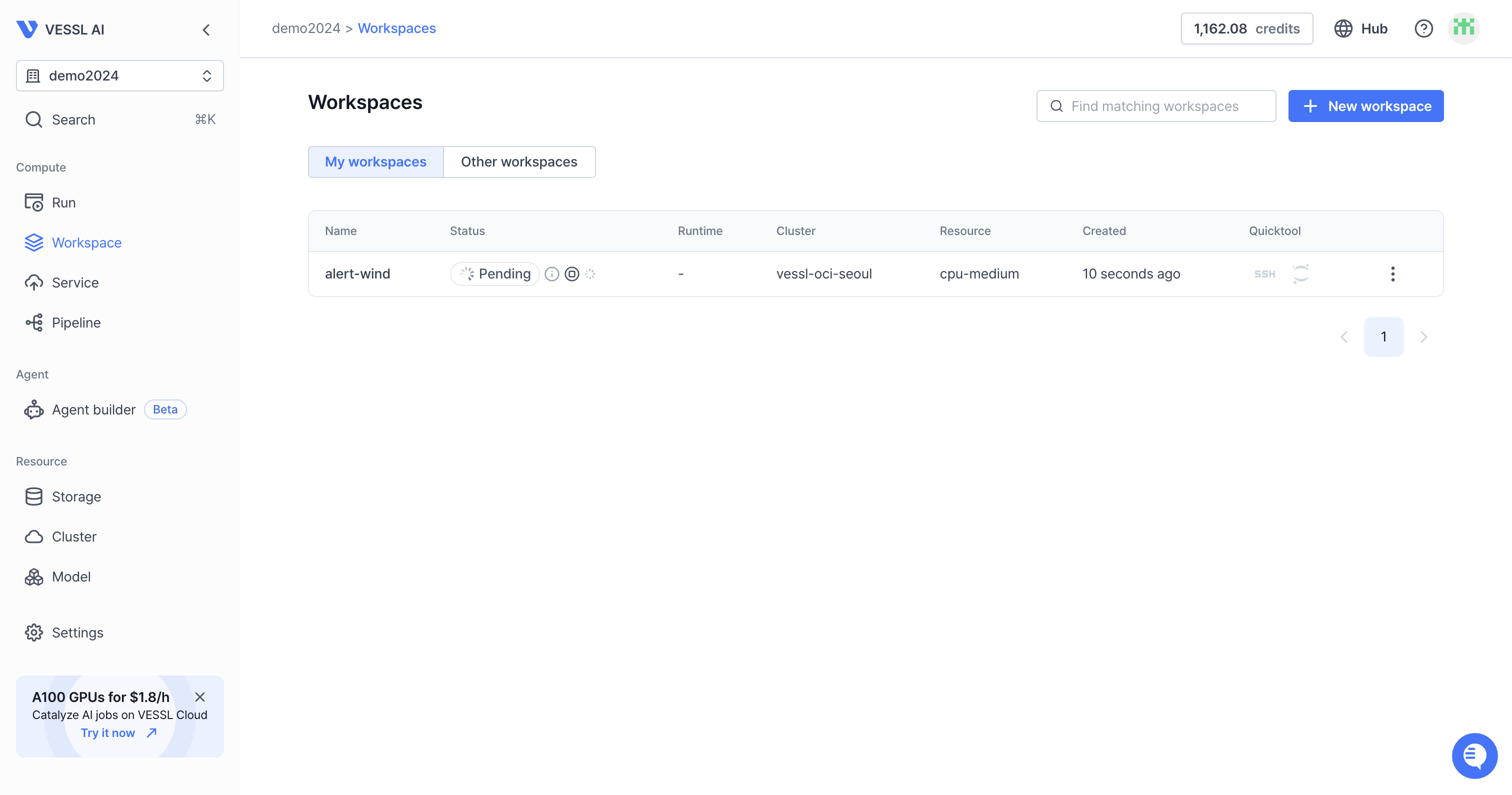Open the alert-wind row options menu
Viewport: 1512px width, 795px height.
(1392, 273)
